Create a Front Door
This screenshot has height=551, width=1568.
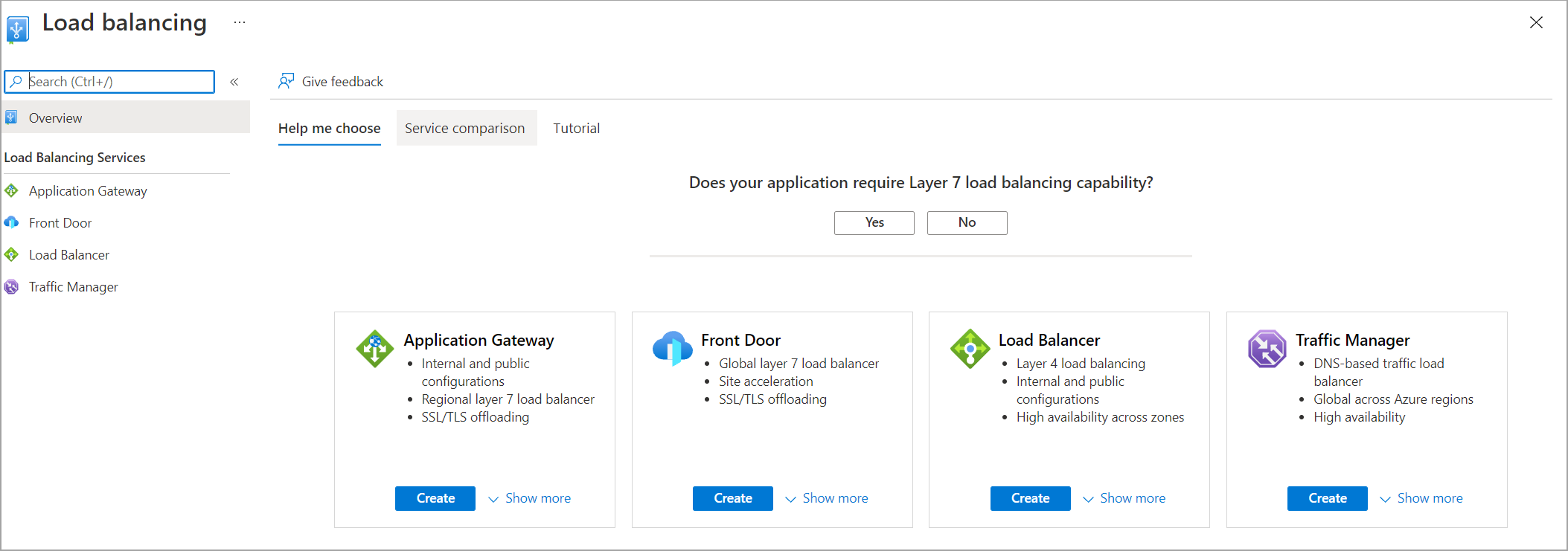[733, 498]
